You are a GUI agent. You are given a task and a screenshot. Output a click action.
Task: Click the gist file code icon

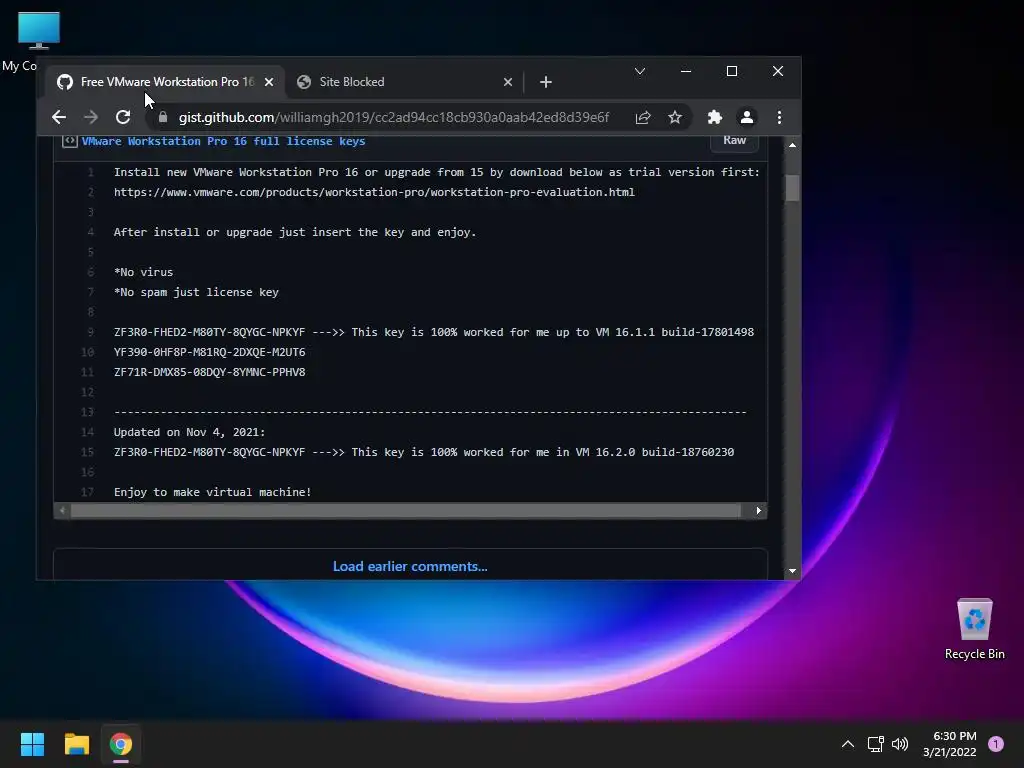(x=69, y=141)
